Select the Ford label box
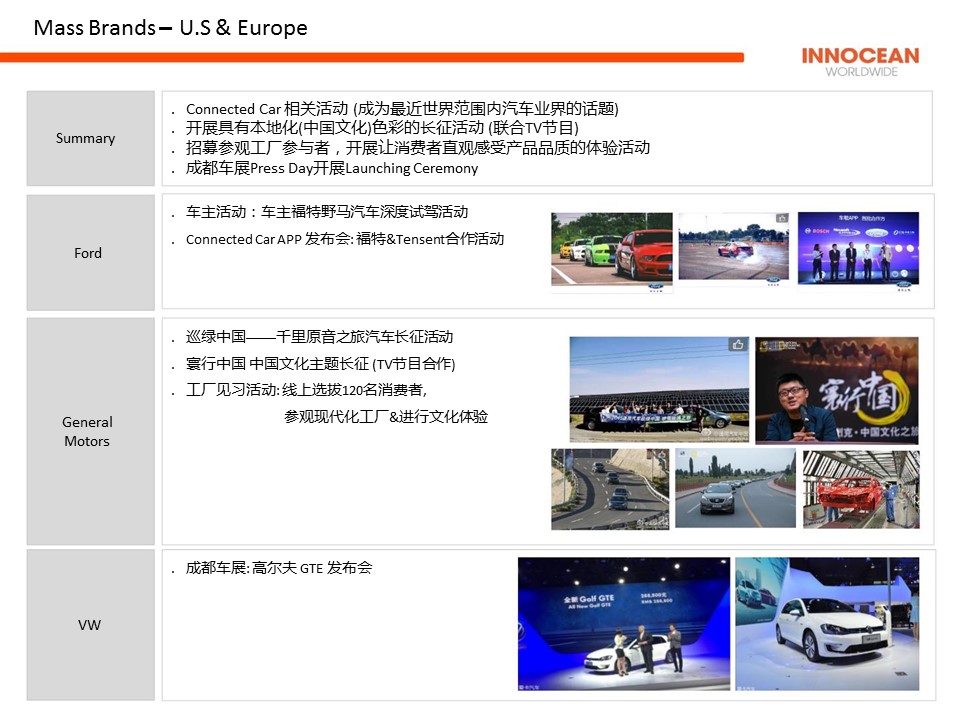 tap(90, 253)
